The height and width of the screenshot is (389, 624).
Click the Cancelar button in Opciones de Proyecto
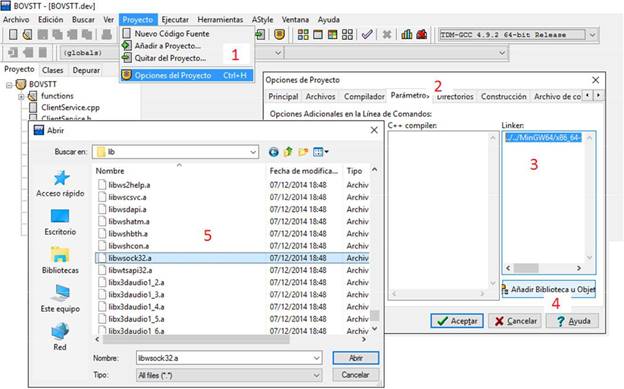515,321
